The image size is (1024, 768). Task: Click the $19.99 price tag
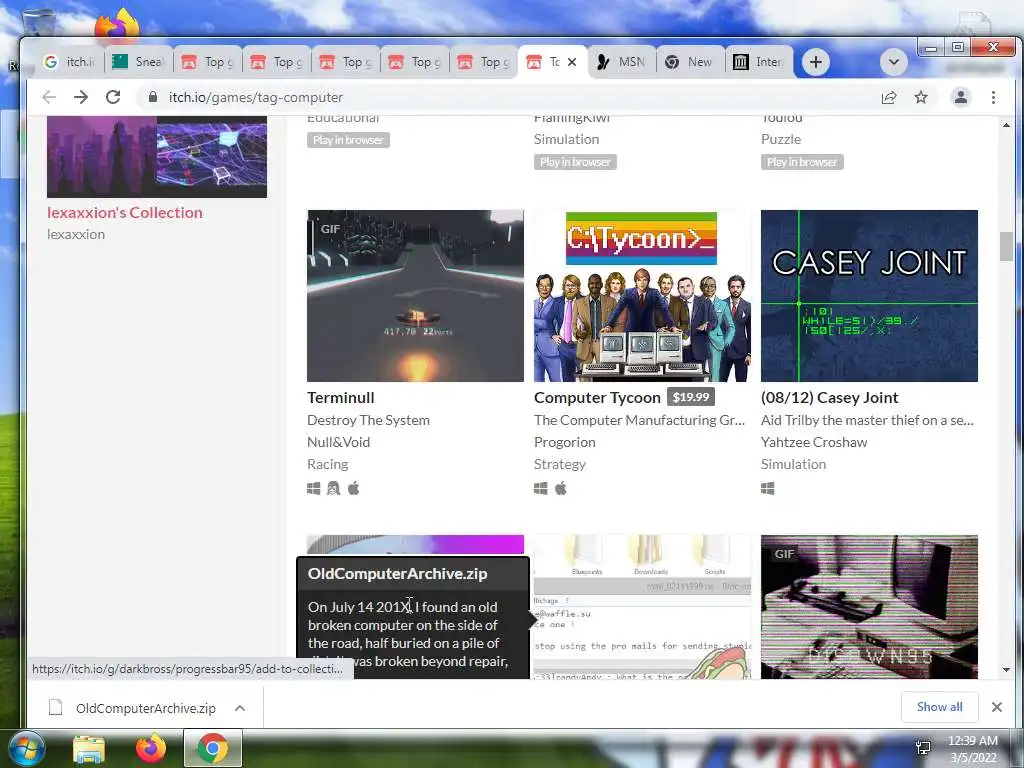pyautogui.click(x=690, y=397)
